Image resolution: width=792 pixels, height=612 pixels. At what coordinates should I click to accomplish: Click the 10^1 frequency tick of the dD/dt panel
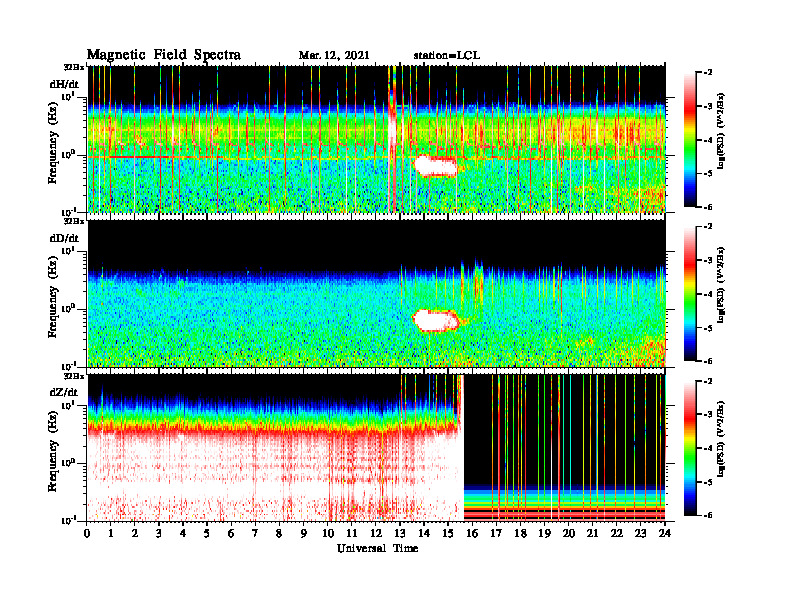click(x=68, y=250)
